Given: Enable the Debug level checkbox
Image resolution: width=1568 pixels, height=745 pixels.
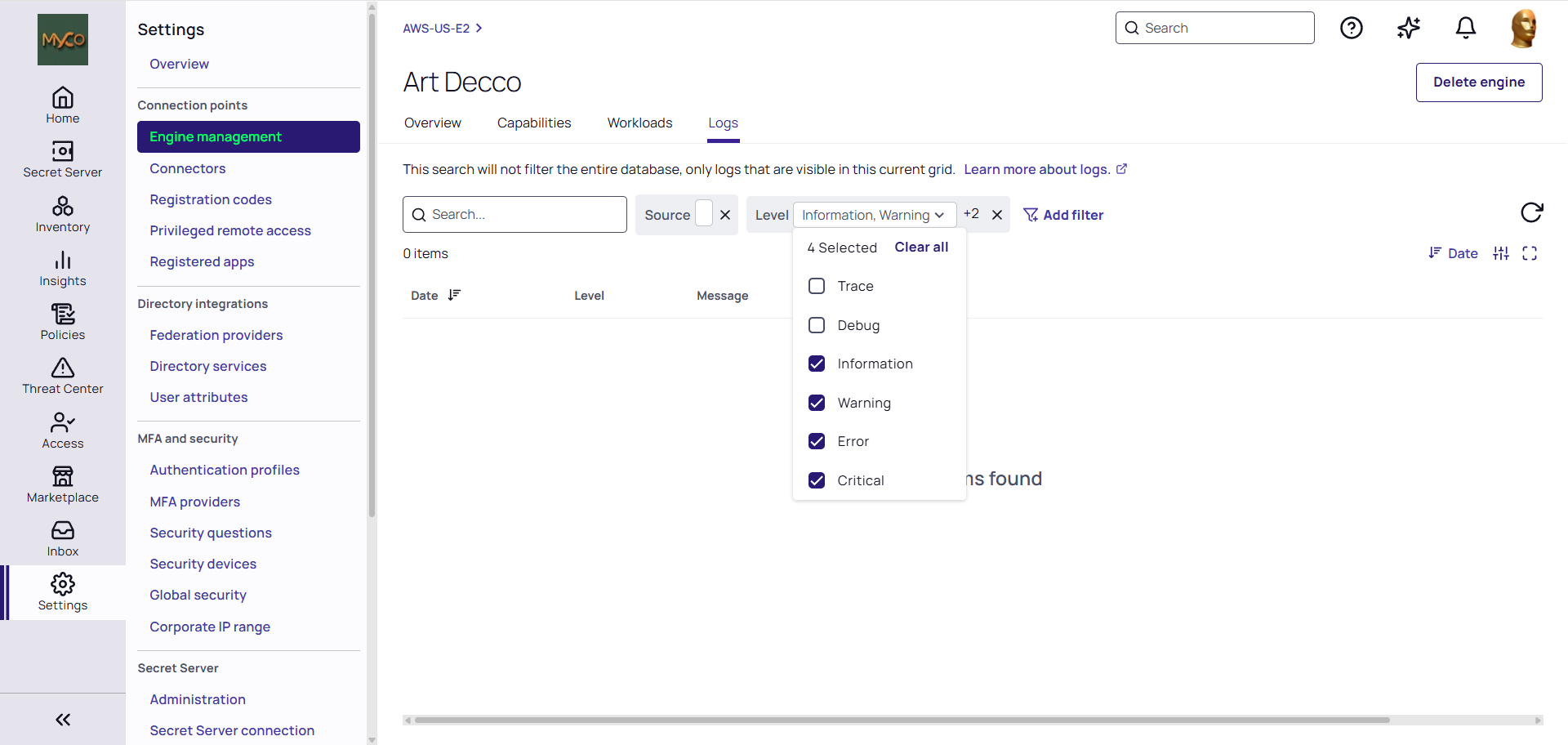Looking at the screenshot, I should 817,325.
